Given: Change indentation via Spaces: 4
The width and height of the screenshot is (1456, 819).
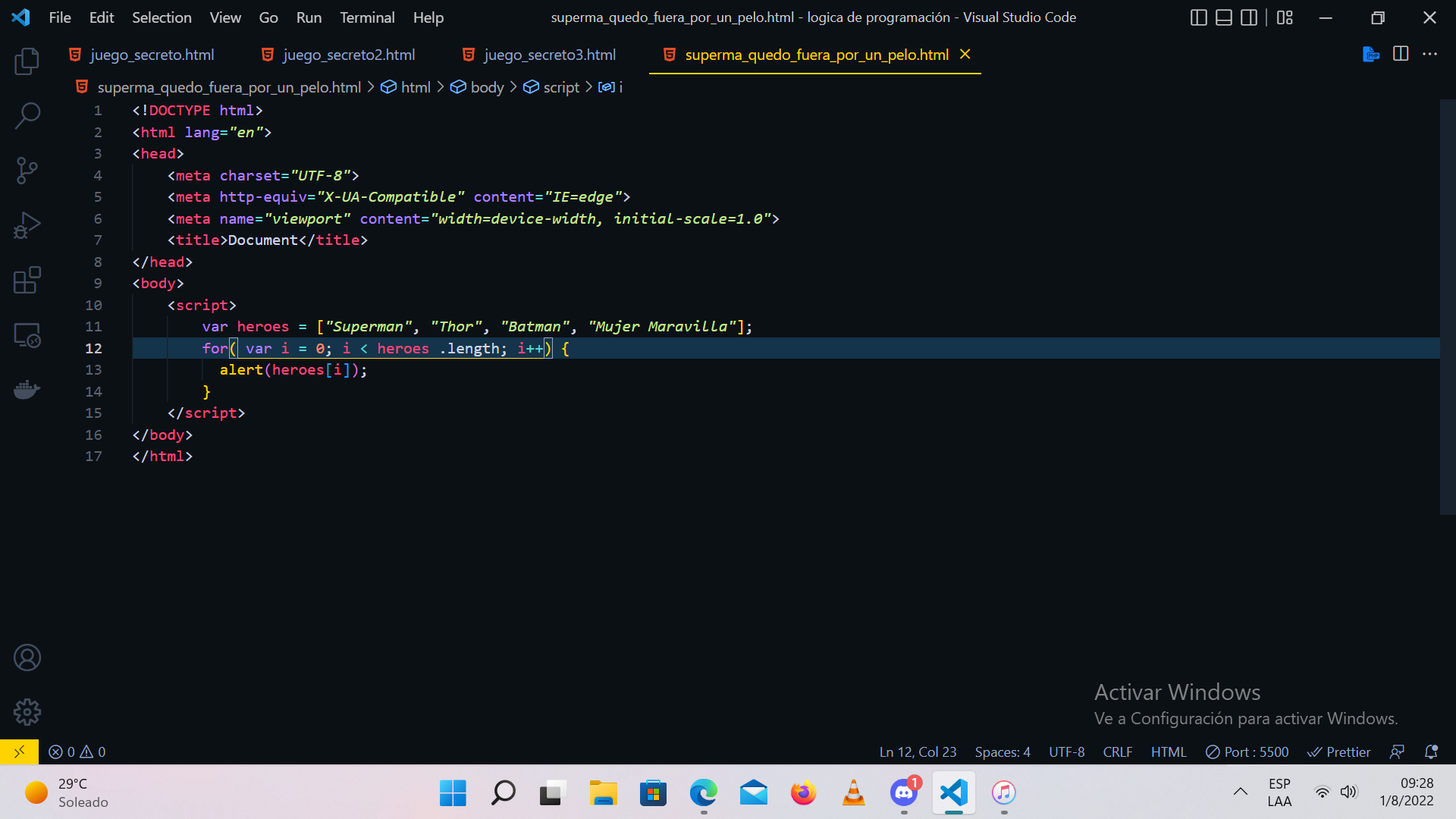Looking at the screenshot, I should (x=1003, y=752).
